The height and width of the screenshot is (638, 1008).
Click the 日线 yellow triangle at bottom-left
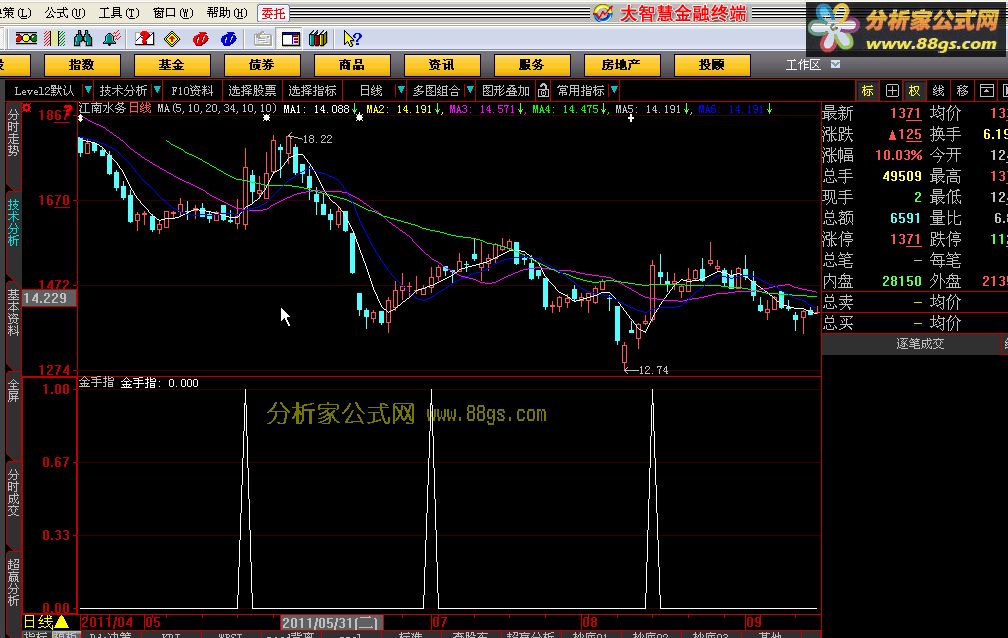tap(62, 622)
